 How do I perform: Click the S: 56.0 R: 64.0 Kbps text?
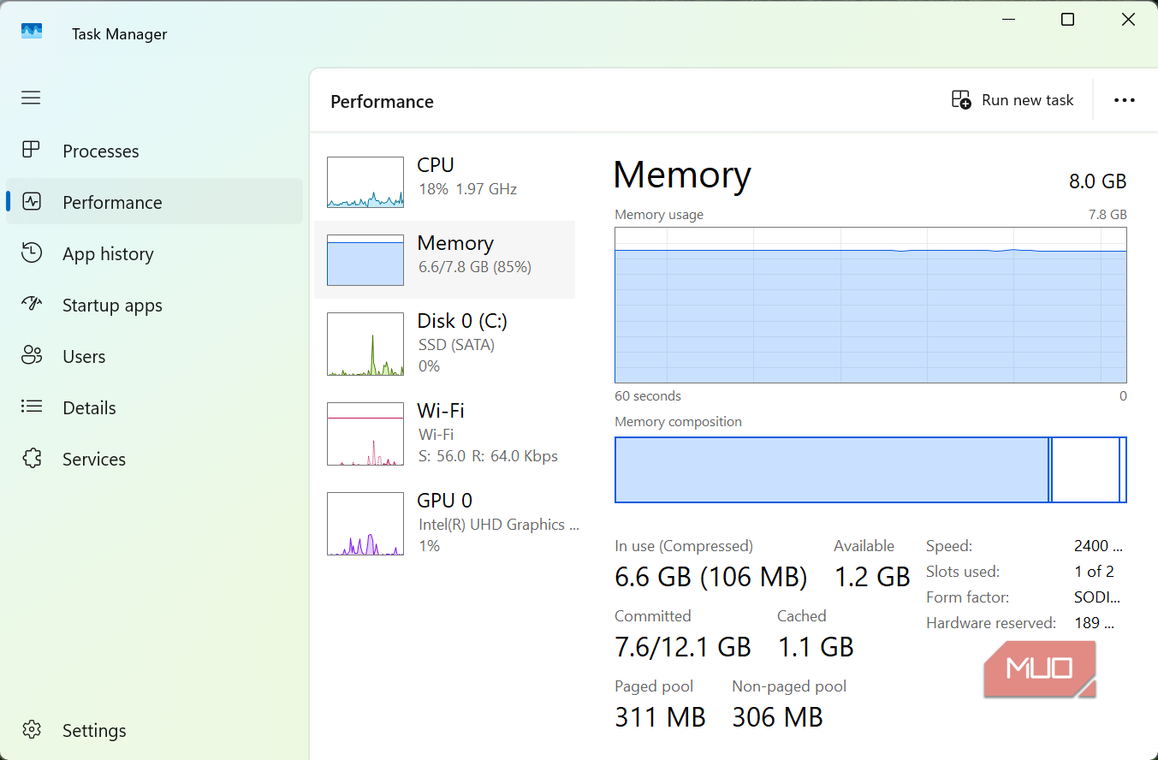click(x=488, y=456)
